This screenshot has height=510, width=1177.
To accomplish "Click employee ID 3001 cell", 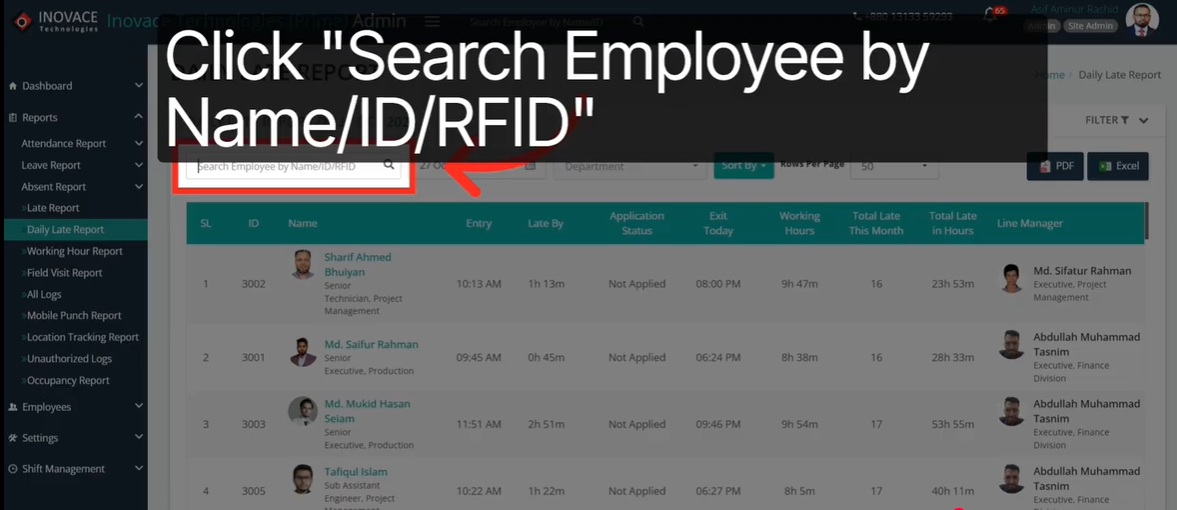I will coord(254,358).
